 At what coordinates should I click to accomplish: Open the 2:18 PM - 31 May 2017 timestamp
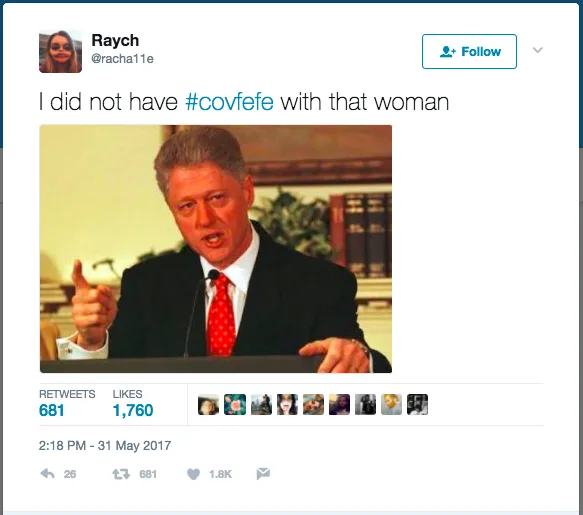click(105, 445)
